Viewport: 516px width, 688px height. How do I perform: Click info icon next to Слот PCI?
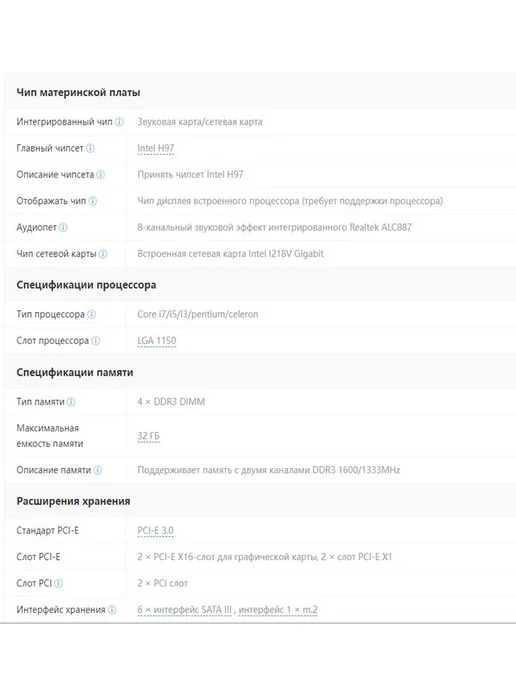tap(58, 583)
